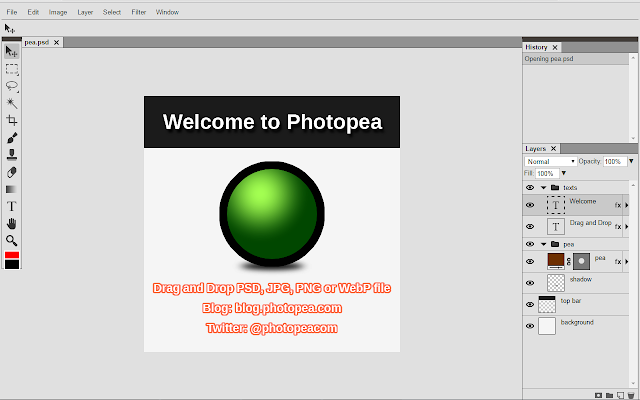Select the Hand tool

(x=11, y=224)
